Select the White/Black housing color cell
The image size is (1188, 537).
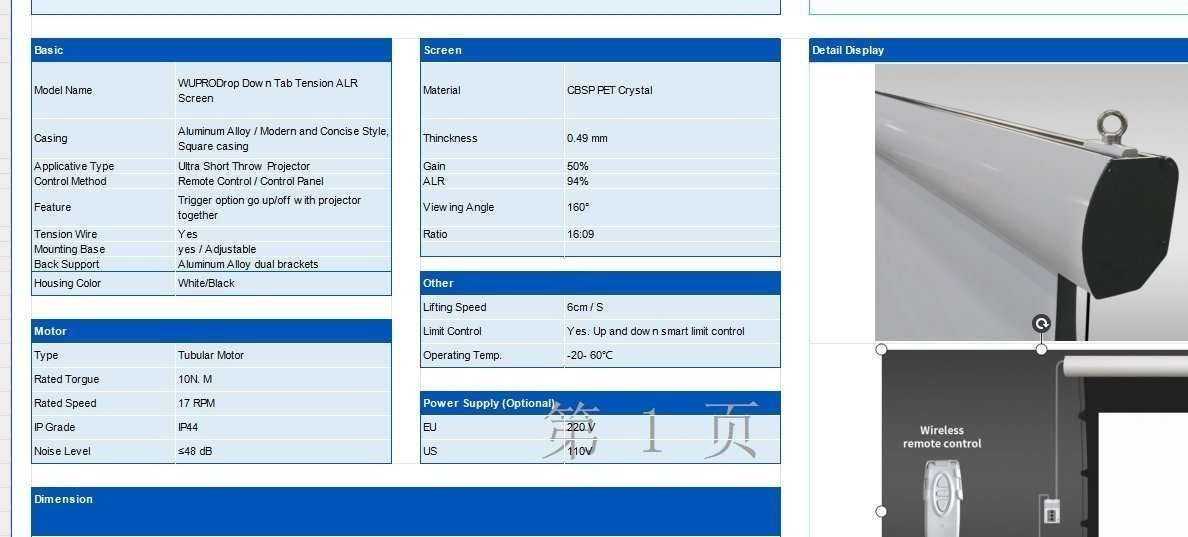click(283, 283)
